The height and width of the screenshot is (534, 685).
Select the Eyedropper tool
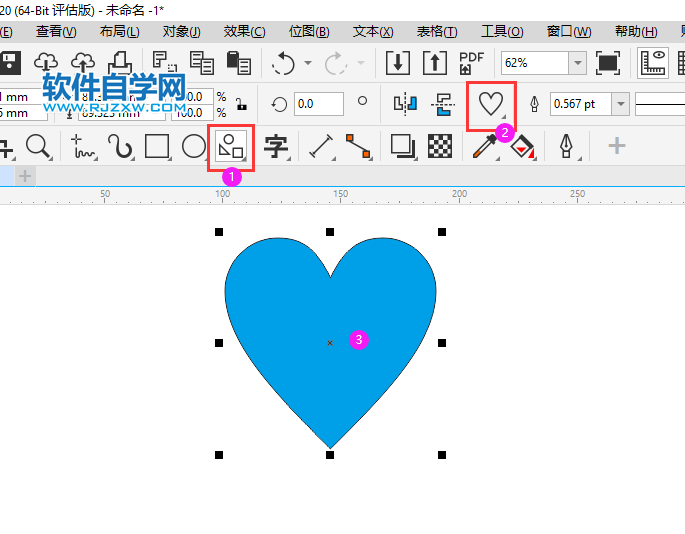[485, 147]
